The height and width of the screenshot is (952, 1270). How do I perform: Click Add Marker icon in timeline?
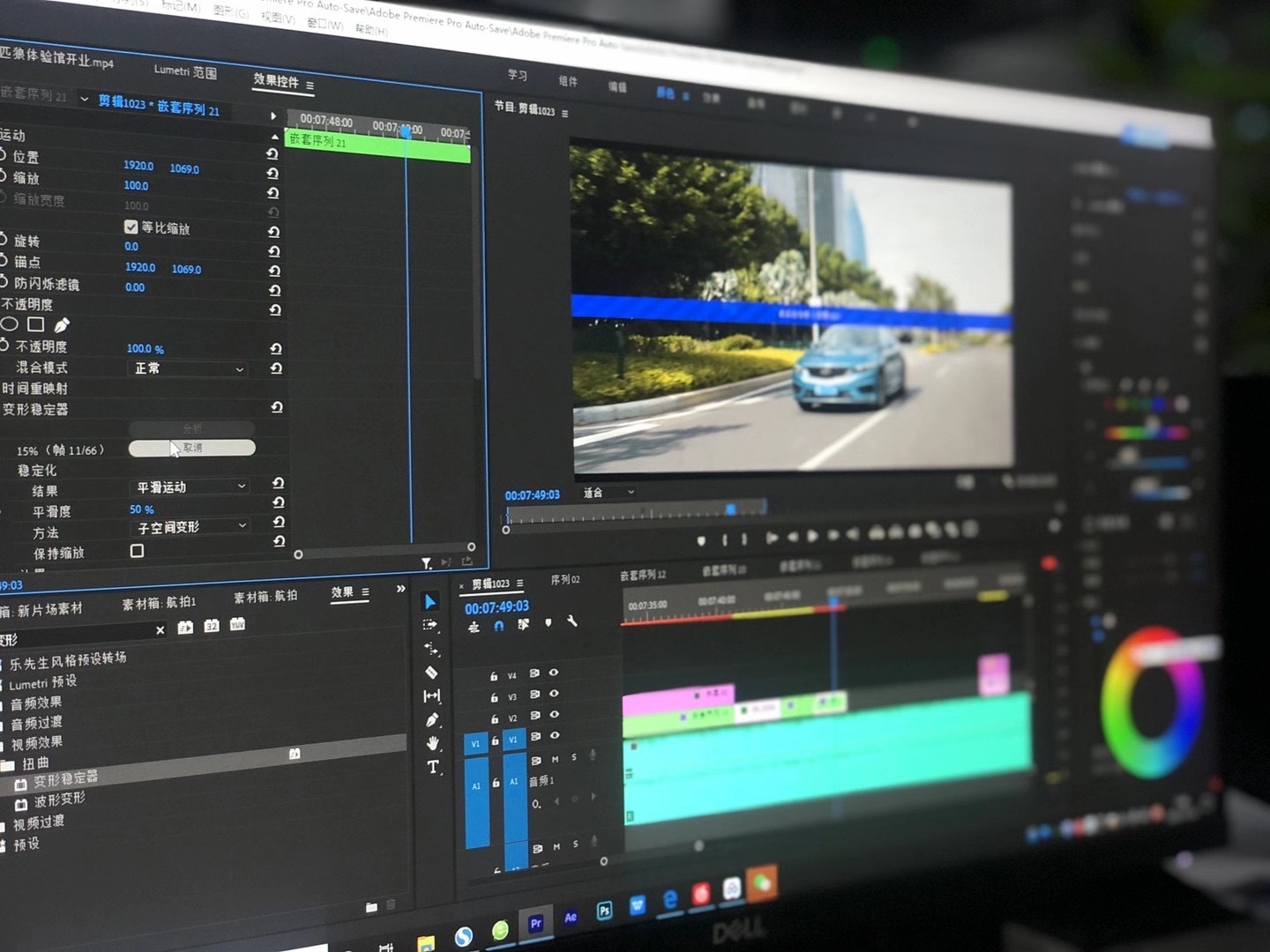(x=549, y=622)
